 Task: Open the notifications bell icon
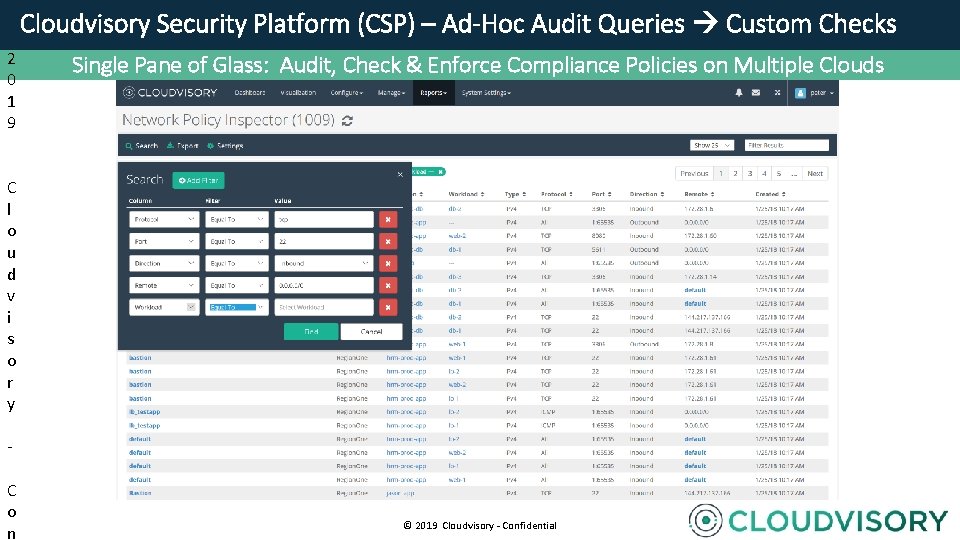738,92
